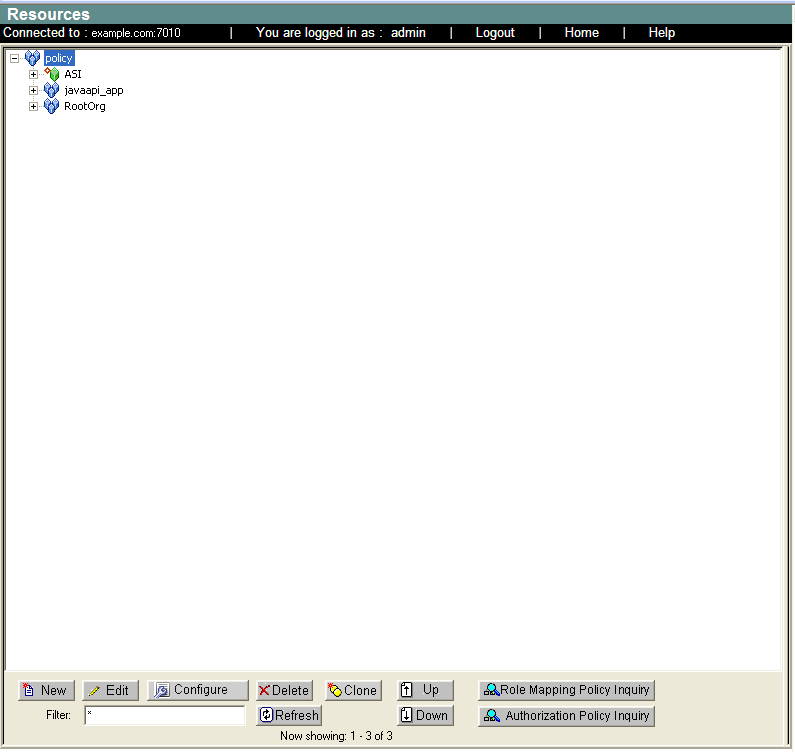The image size is (795, 752).
Task: Expand the ASI tree node
Action: [33, 75]
